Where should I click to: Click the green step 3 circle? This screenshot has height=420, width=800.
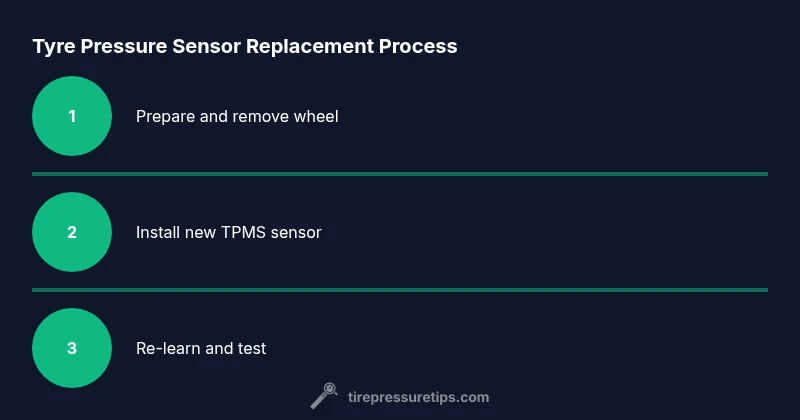[x=72, y=348]
